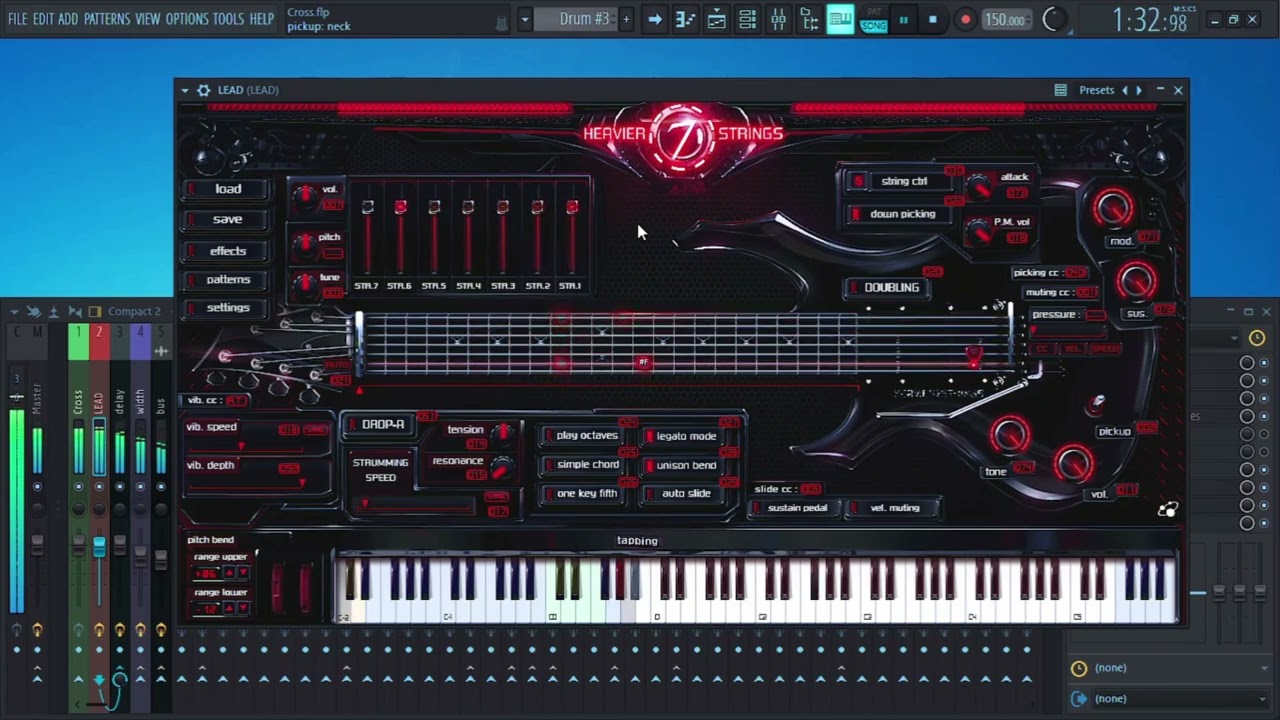Image resolution: width=1280 pixels, height=720 pixels.
Task: Expand LEAD plugin window menu arrow
Action: [x=185, y=90]
